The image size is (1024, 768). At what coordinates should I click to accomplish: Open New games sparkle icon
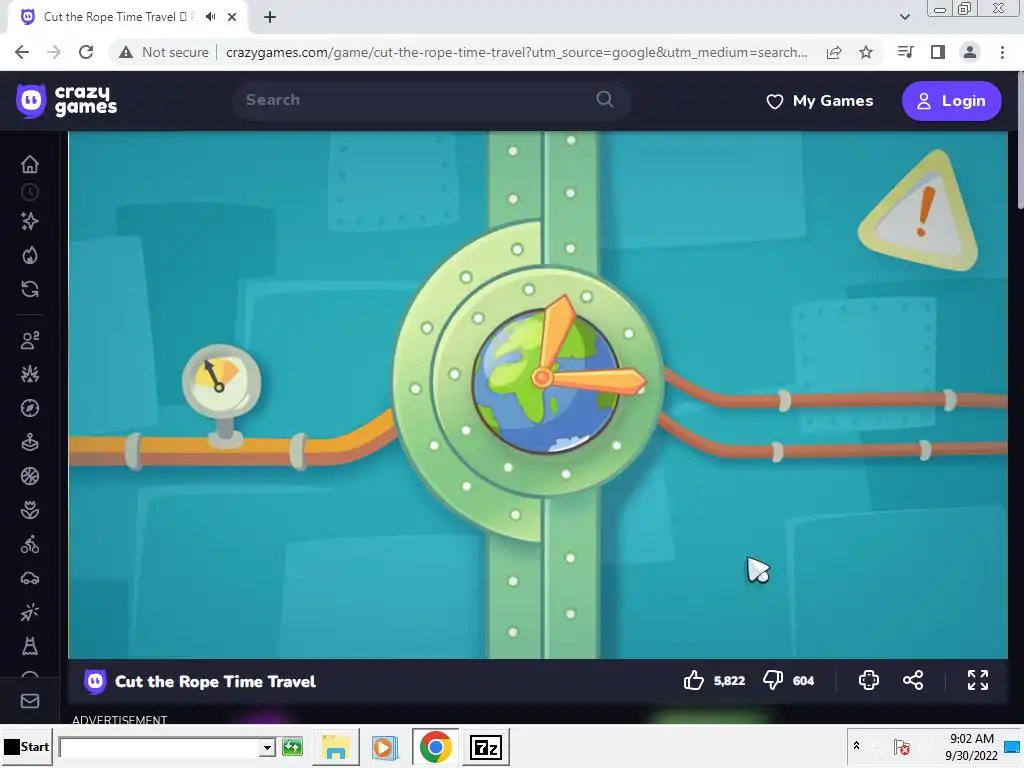coord(29,221)
